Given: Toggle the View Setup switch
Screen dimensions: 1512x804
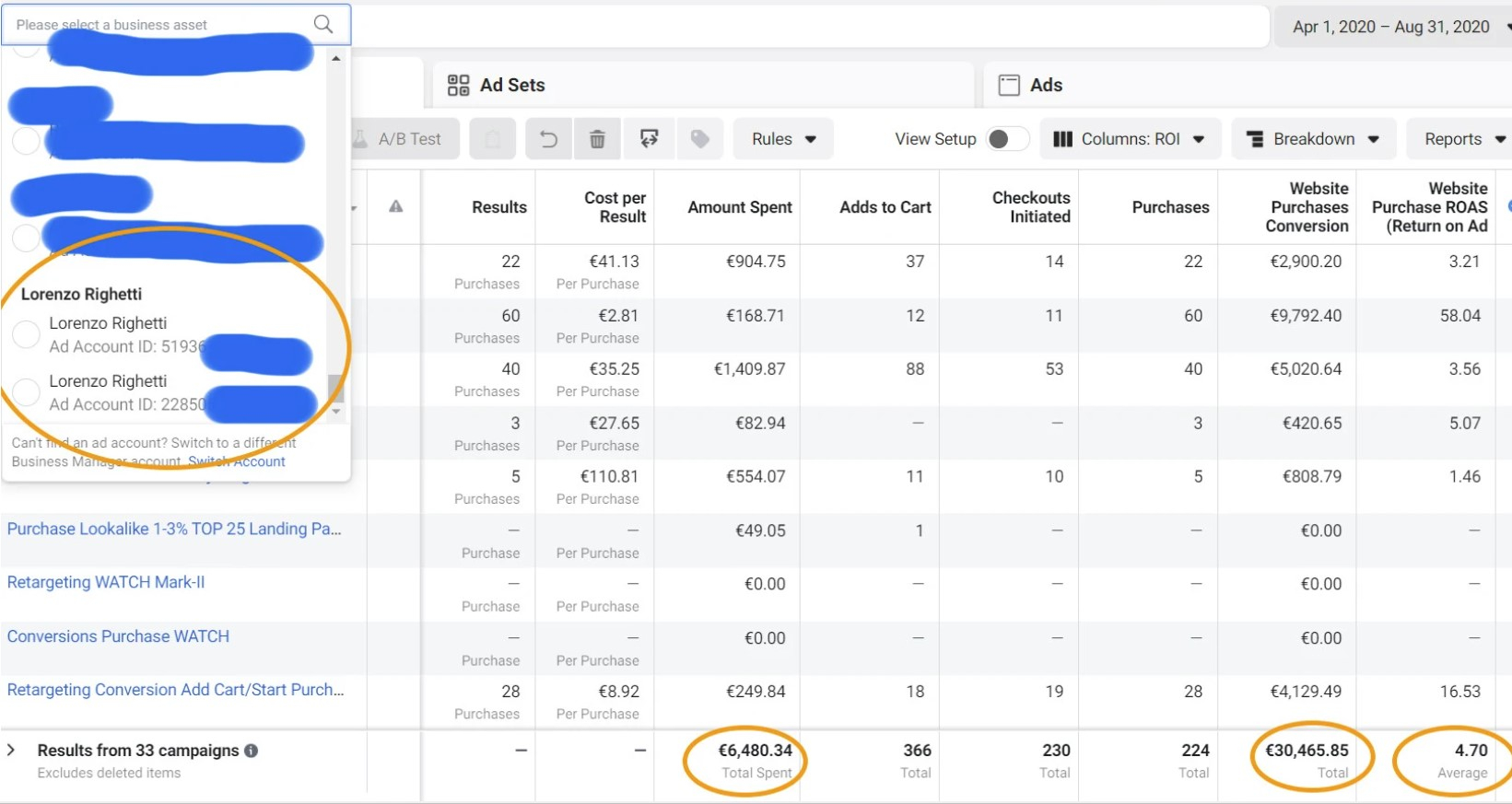Looking at the screenshot, I should [x=1005, y=139].
